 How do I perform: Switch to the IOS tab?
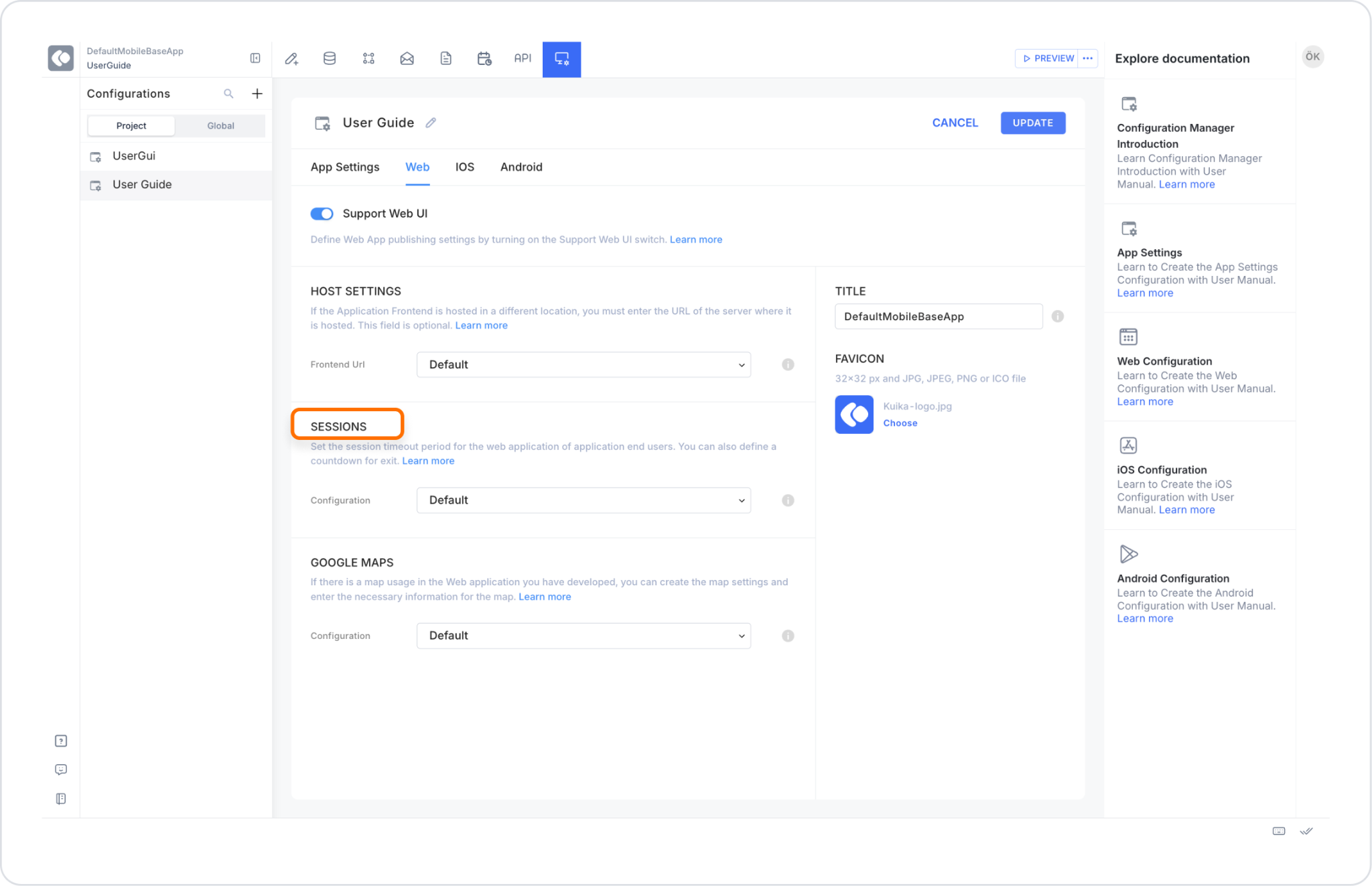465,167
